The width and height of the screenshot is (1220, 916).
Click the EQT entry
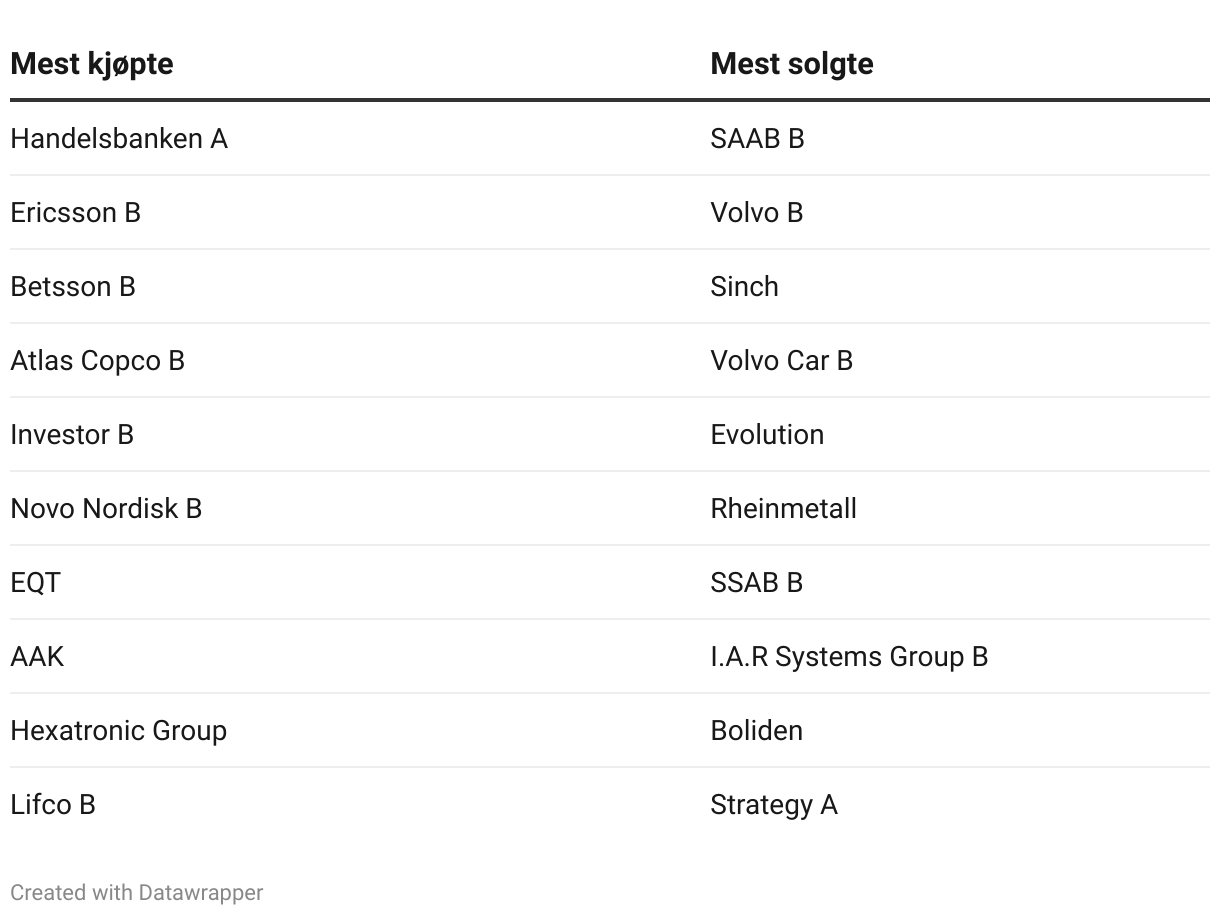coord(36,583)
